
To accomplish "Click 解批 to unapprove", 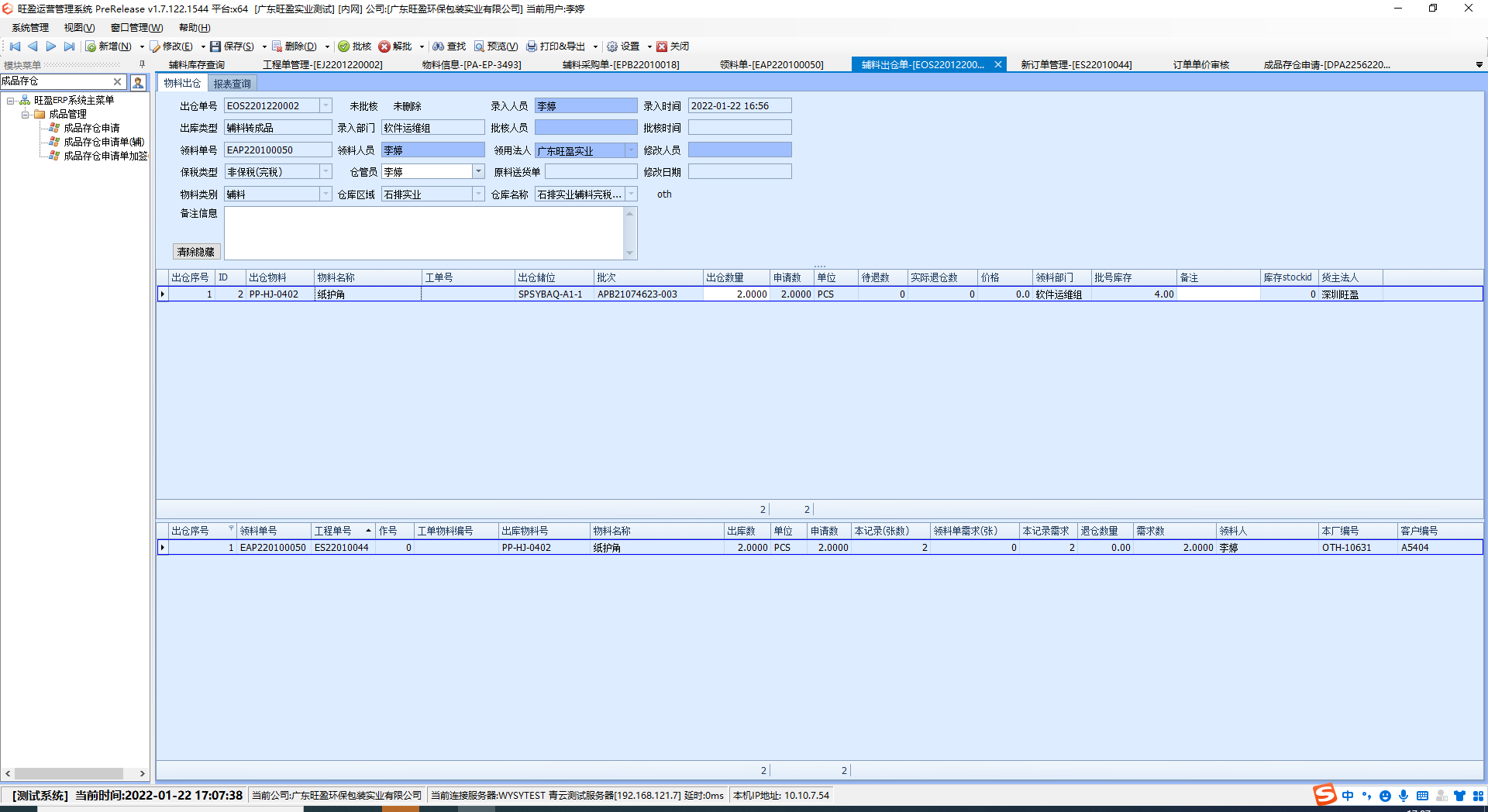I will pyautogui.click(x=395, y=46).
